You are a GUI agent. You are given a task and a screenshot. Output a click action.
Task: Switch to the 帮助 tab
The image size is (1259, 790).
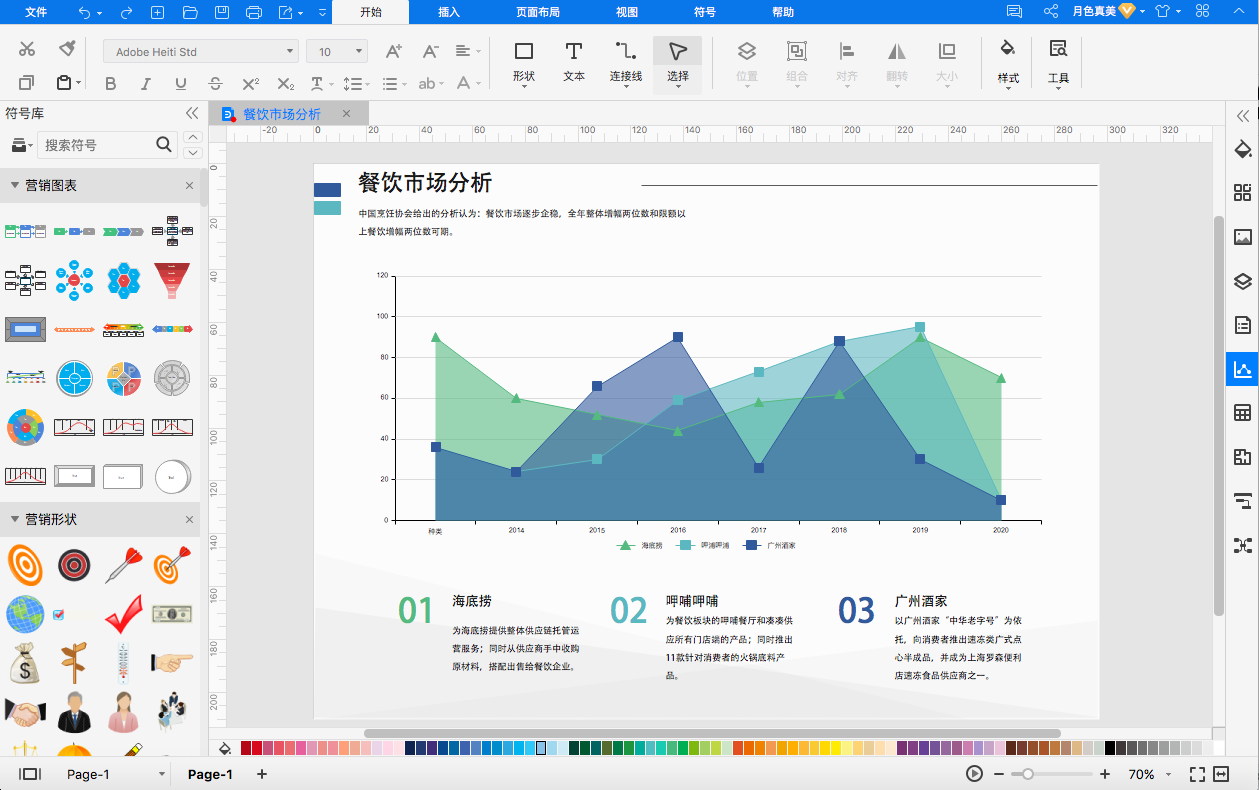784,12
